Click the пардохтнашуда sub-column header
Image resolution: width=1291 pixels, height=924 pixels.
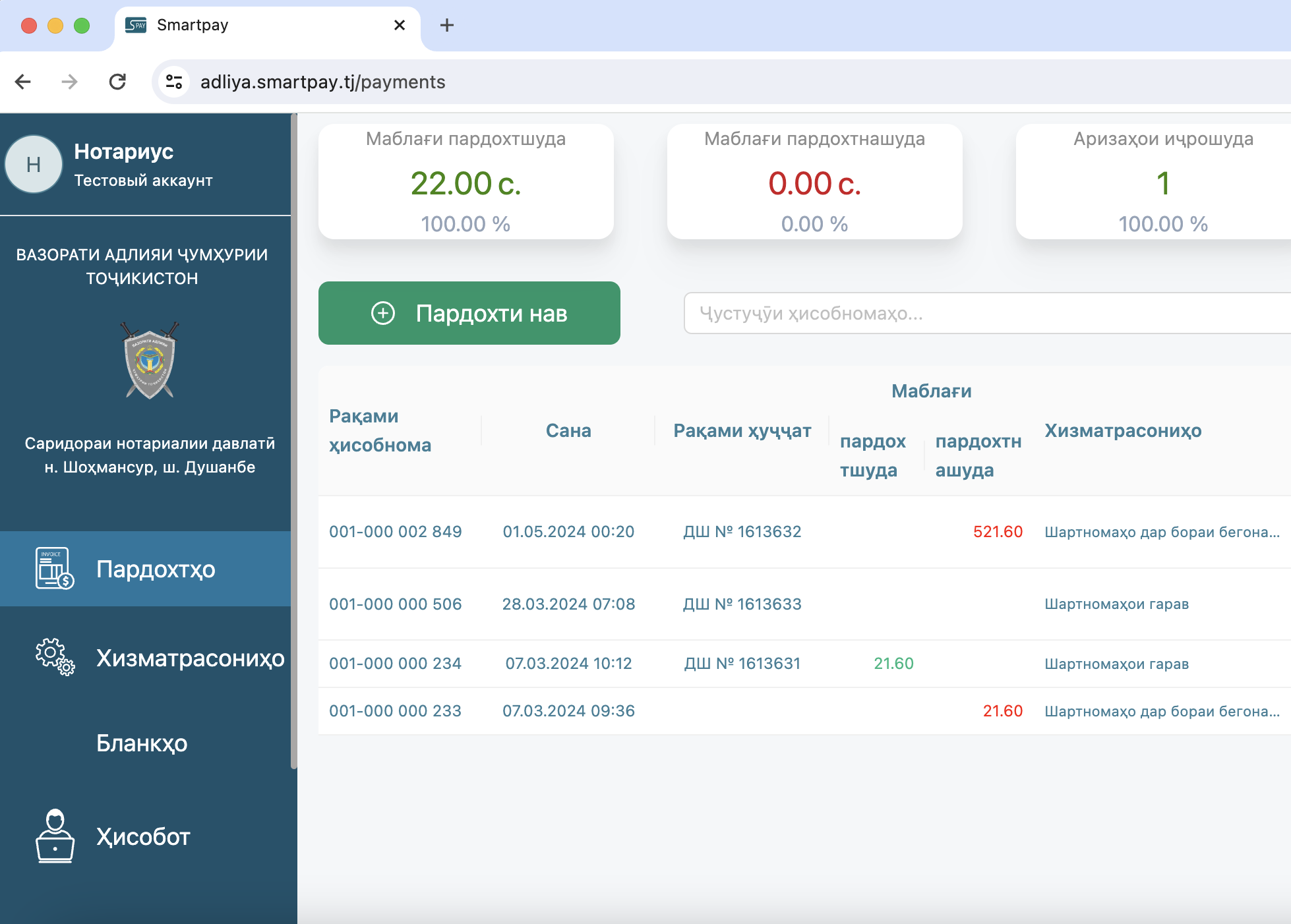point(978,455)
